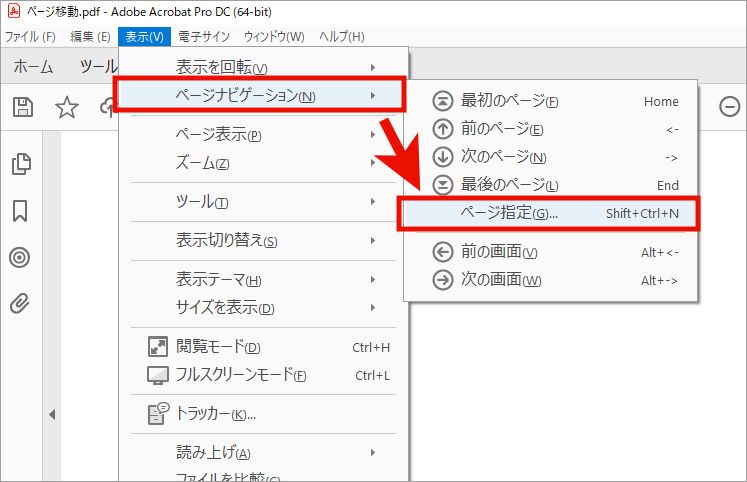747x482 pixels.
Task: Click the star bookmark icon in toolbar
Action: click(66, 108)
